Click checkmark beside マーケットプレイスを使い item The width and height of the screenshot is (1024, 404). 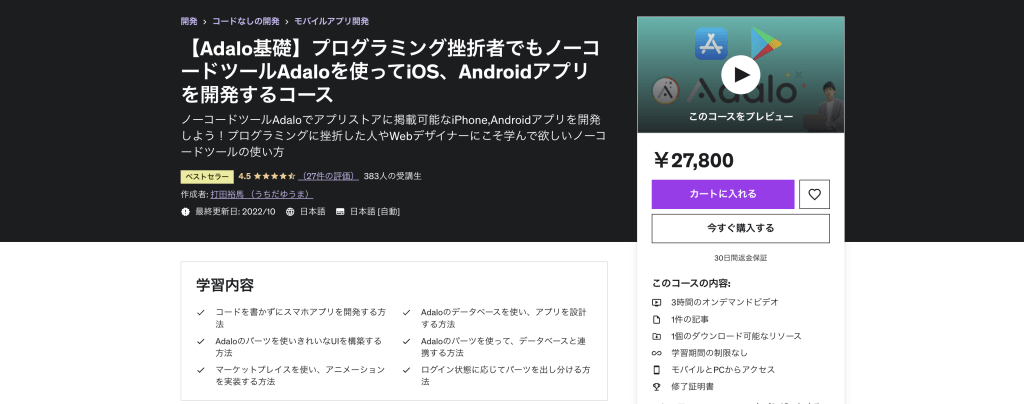click(201, 370)
